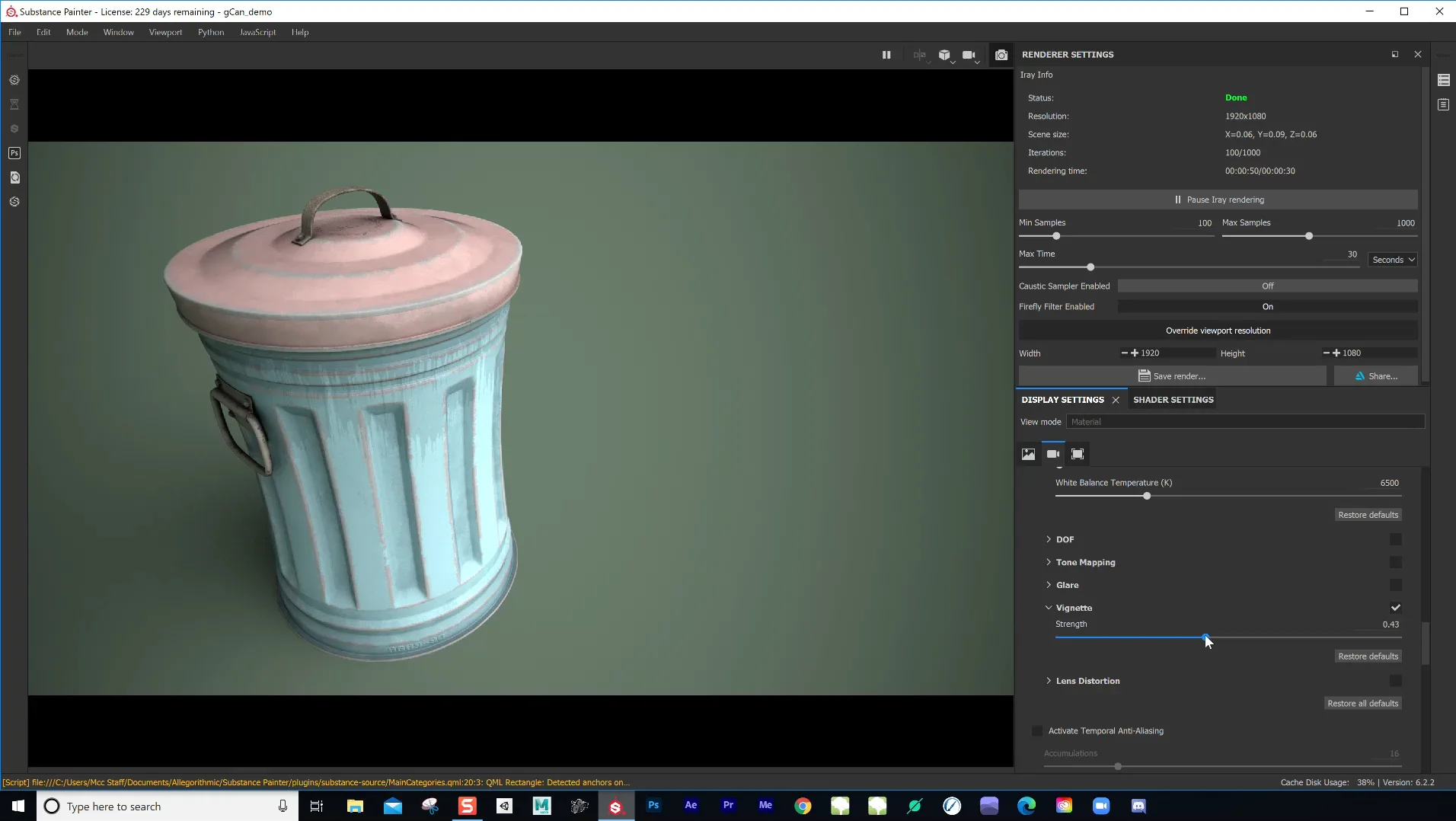Disable the Vignette checkbox
Screen dimensions: 1456x821
pyautogui.click(x=1396, y=608)
